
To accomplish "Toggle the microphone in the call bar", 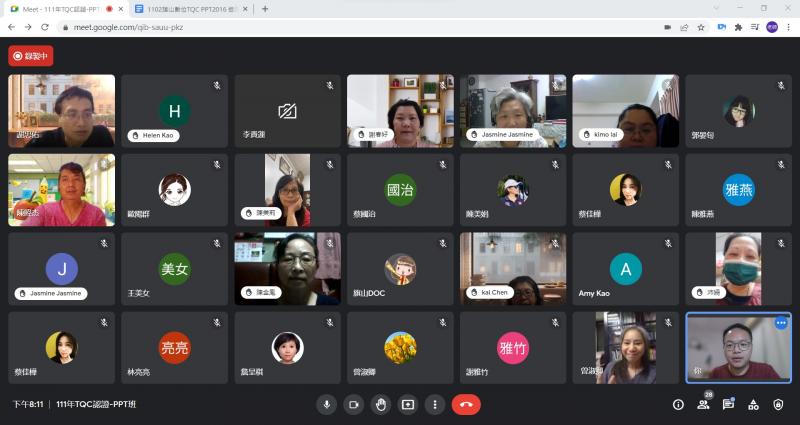I will [326, 404].
